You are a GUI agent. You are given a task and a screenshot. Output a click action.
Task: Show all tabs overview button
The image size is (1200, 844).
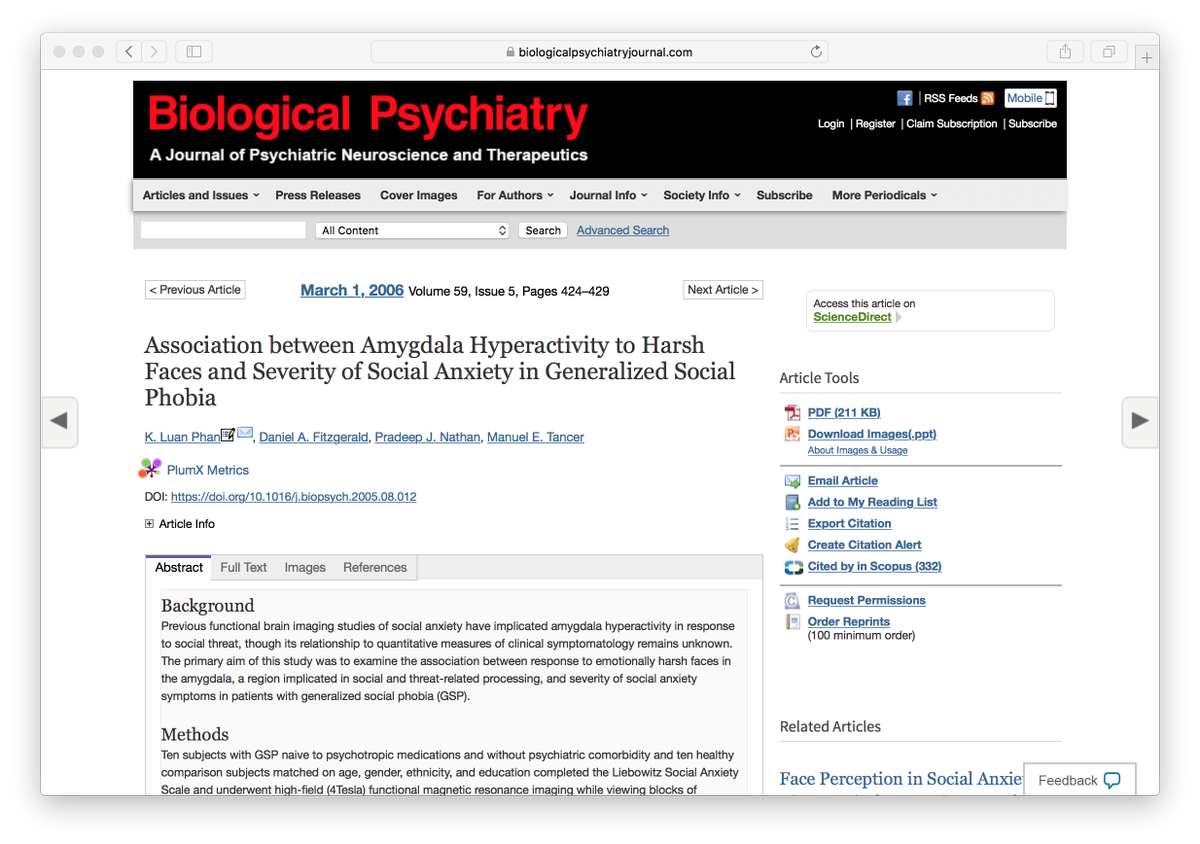1109,51
